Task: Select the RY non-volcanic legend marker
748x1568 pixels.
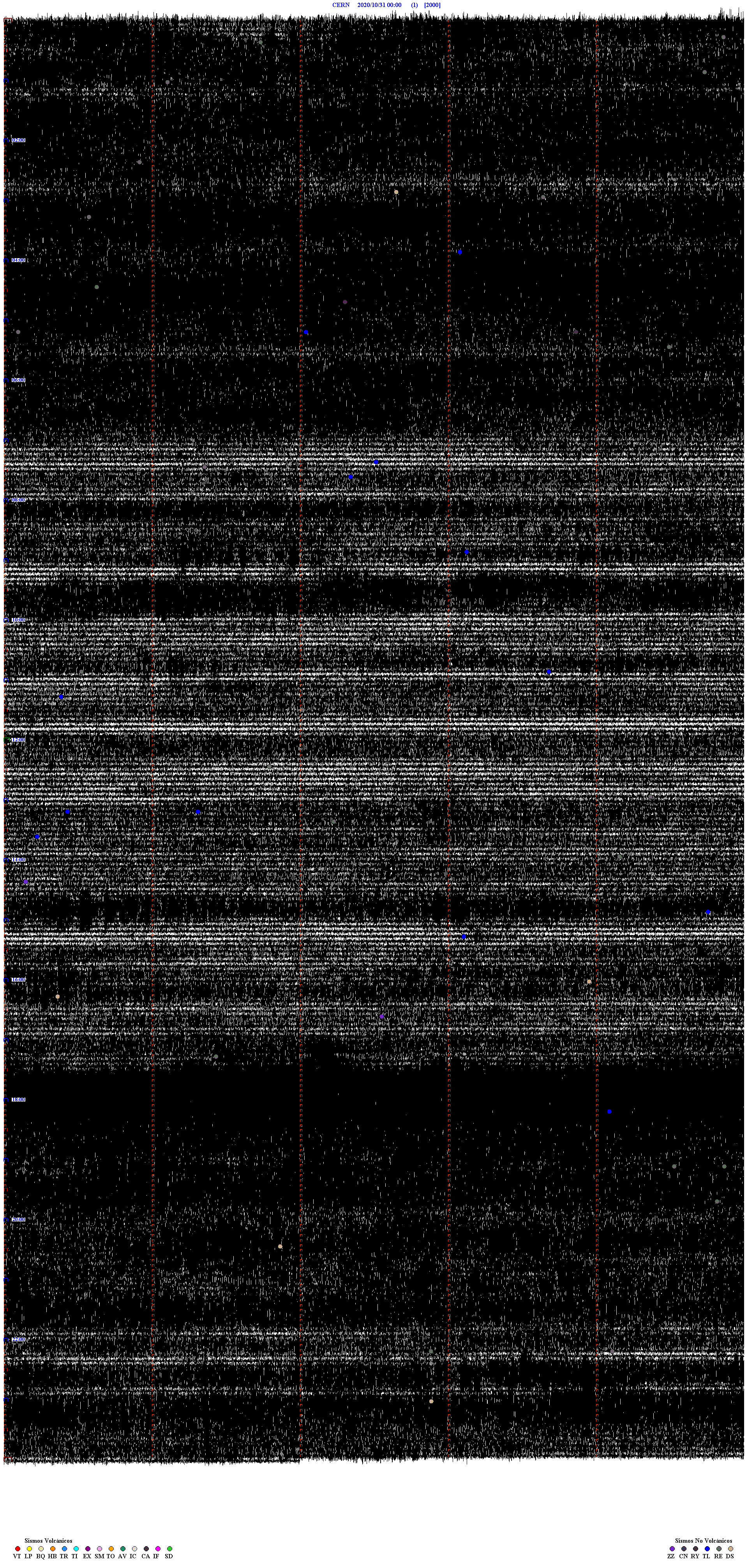Action: [696, 1549]
